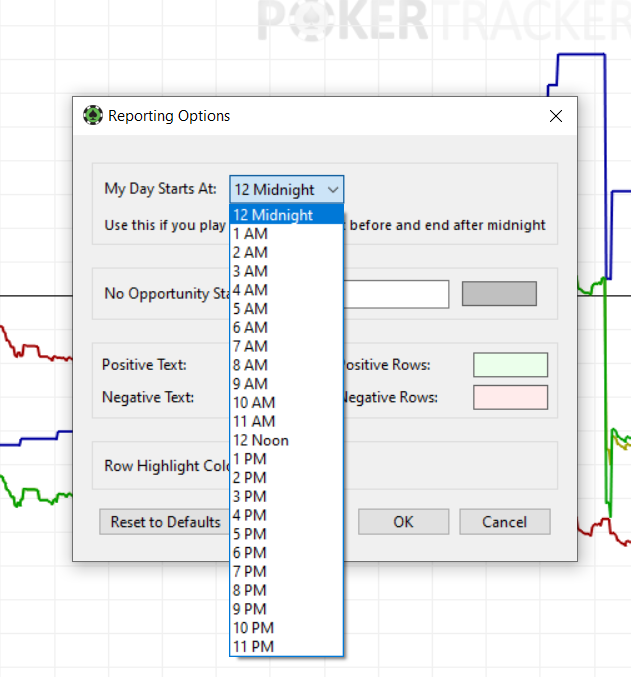Choose 6 PM from the list
The width and height of the screenshot is (631, 677).
pyautogui.click(x=287, y=553)
